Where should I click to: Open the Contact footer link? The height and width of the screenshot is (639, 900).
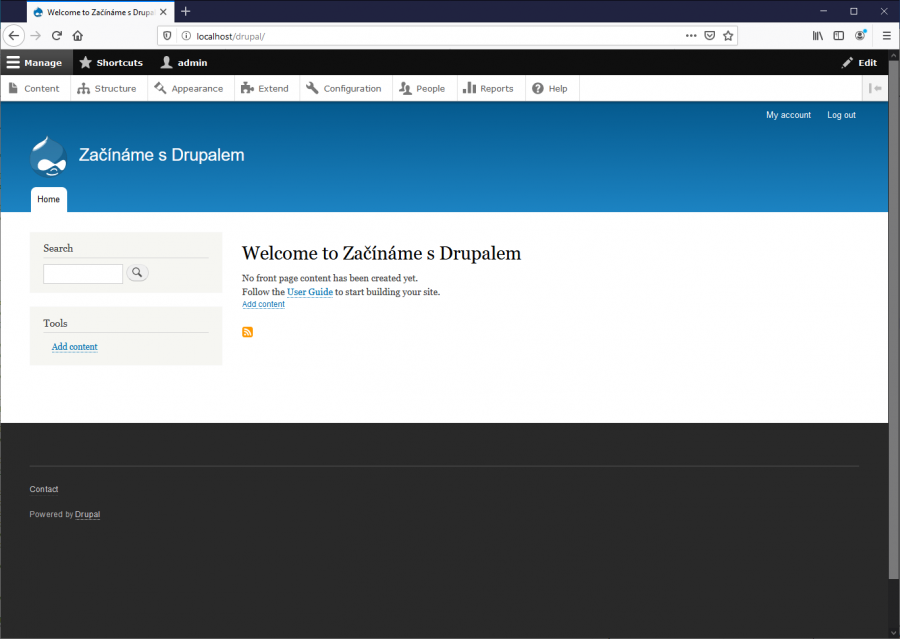tap(44, 489)
